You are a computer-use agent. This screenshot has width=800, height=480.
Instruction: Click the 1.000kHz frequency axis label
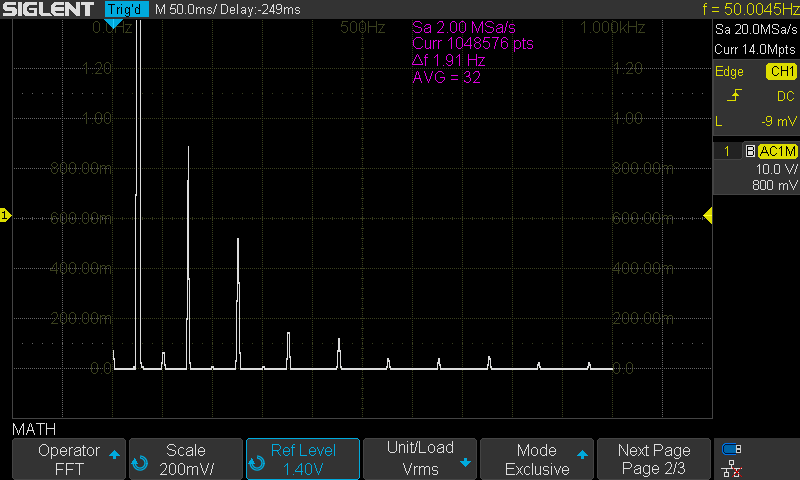(x=613, y=28)
